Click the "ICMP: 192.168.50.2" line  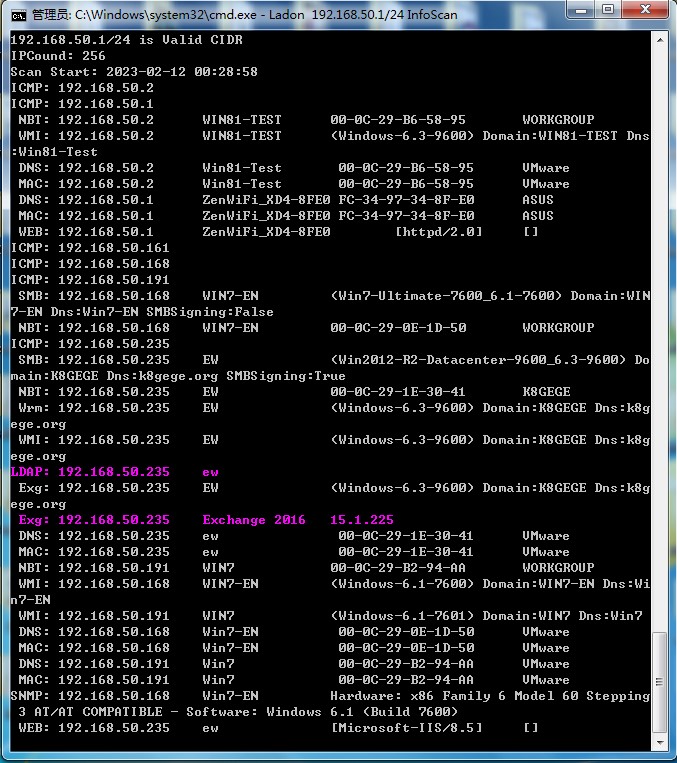tap(82, 88)
